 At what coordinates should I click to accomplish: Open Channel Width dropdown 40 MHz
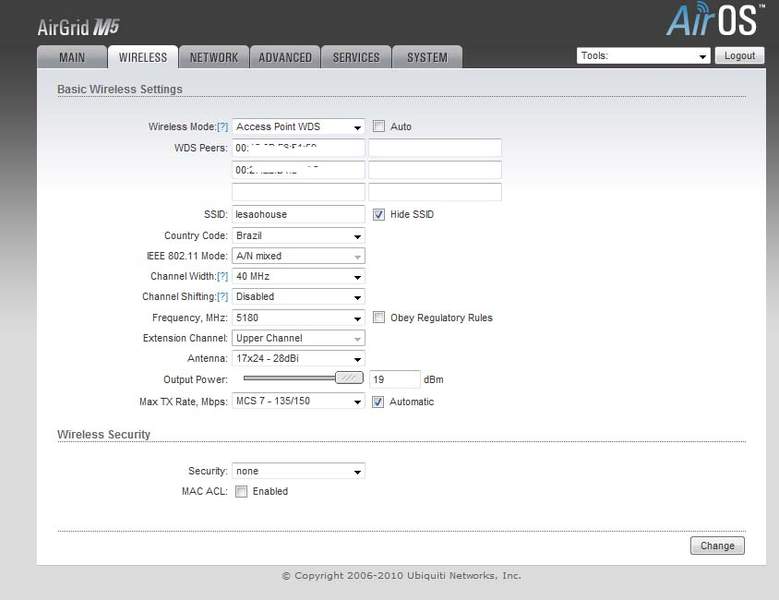click(x=298, y=276)
